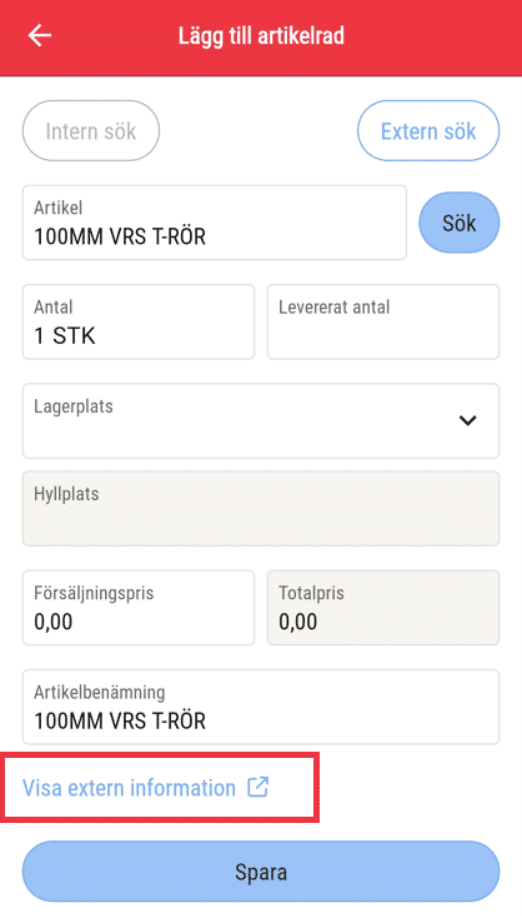Viewport: 522px width, 916px height.
Task: Click 100MM VRS T-RÖR text in Artikelbenämning
Action: (120, 721)
